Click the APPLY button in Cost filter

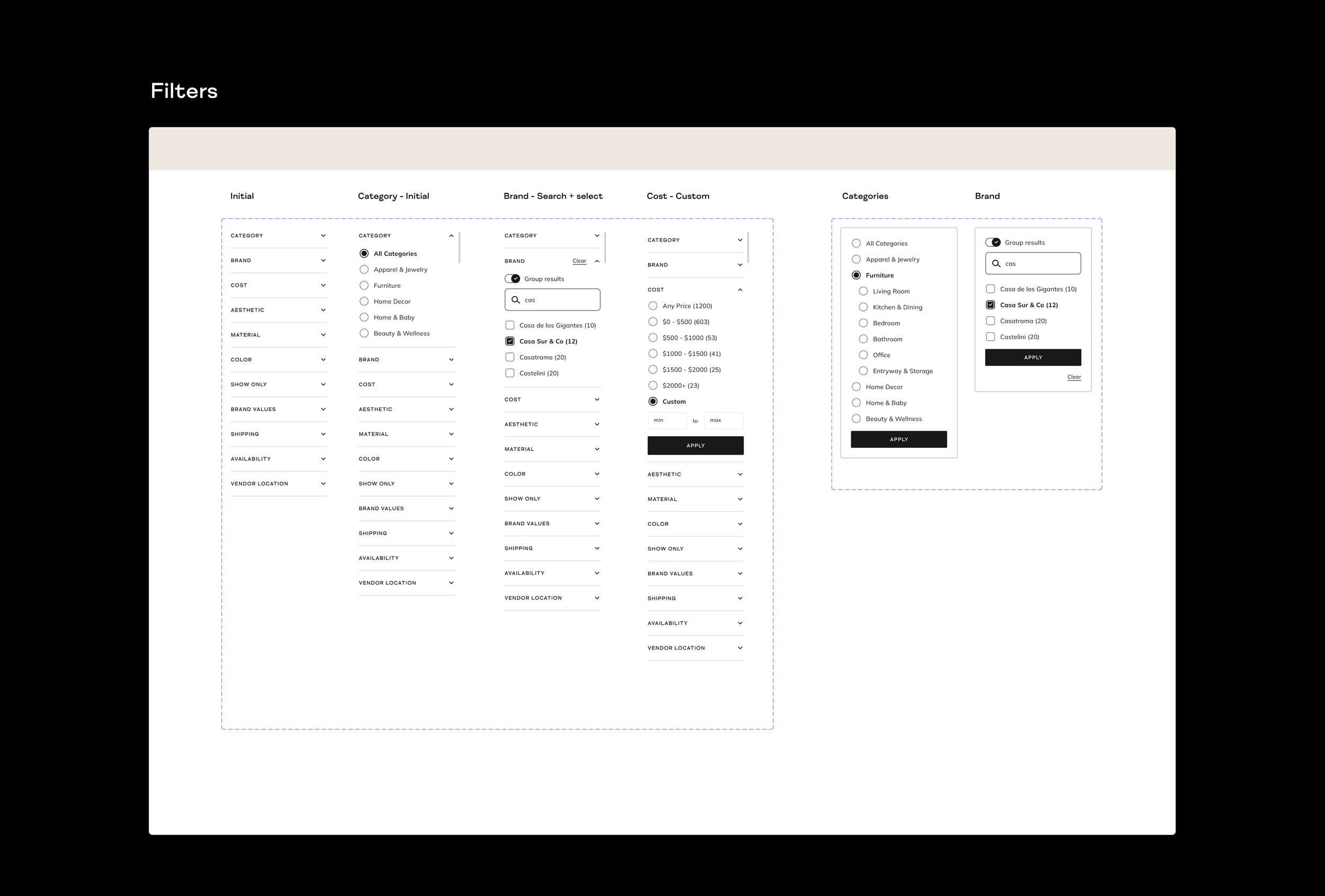point(695,445)
